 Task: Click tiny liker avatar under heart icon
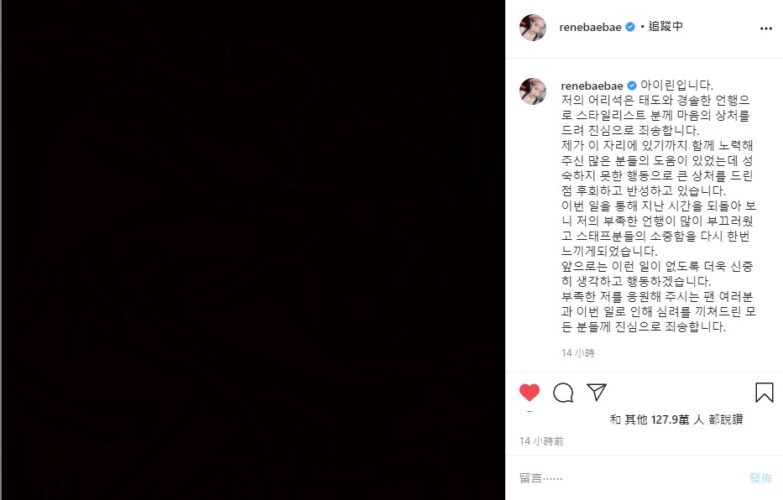tap(529, 412)
